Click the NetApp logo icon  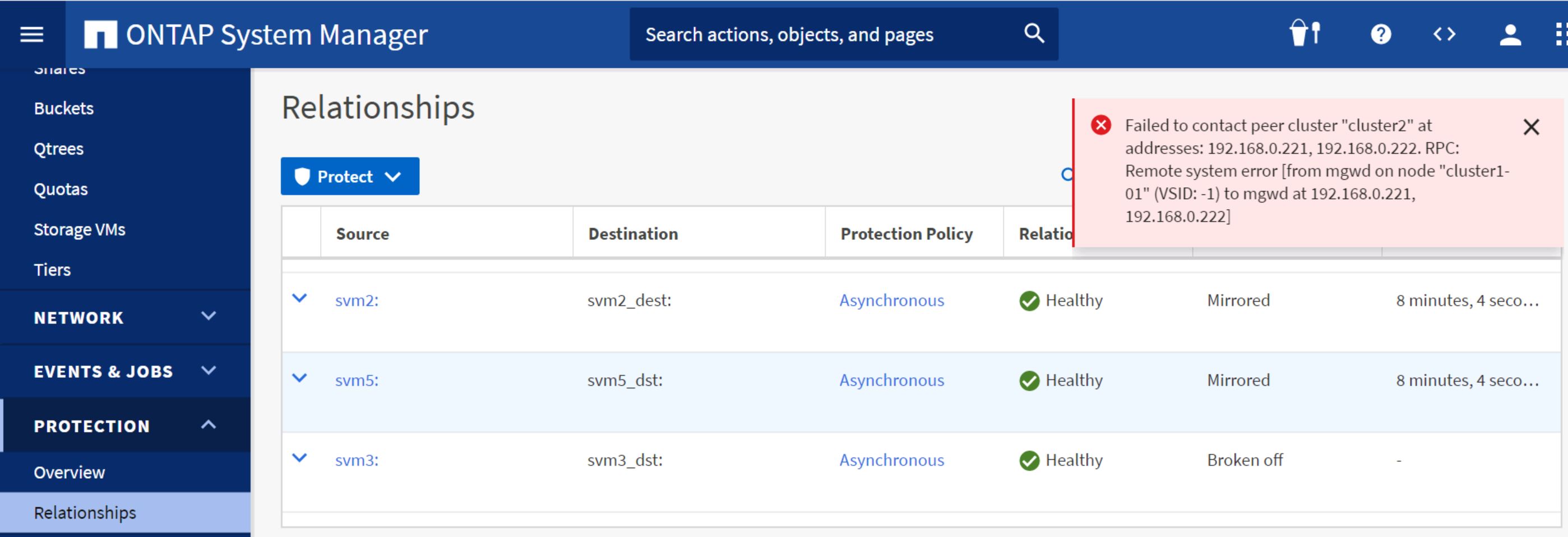[x=100, y=35]
